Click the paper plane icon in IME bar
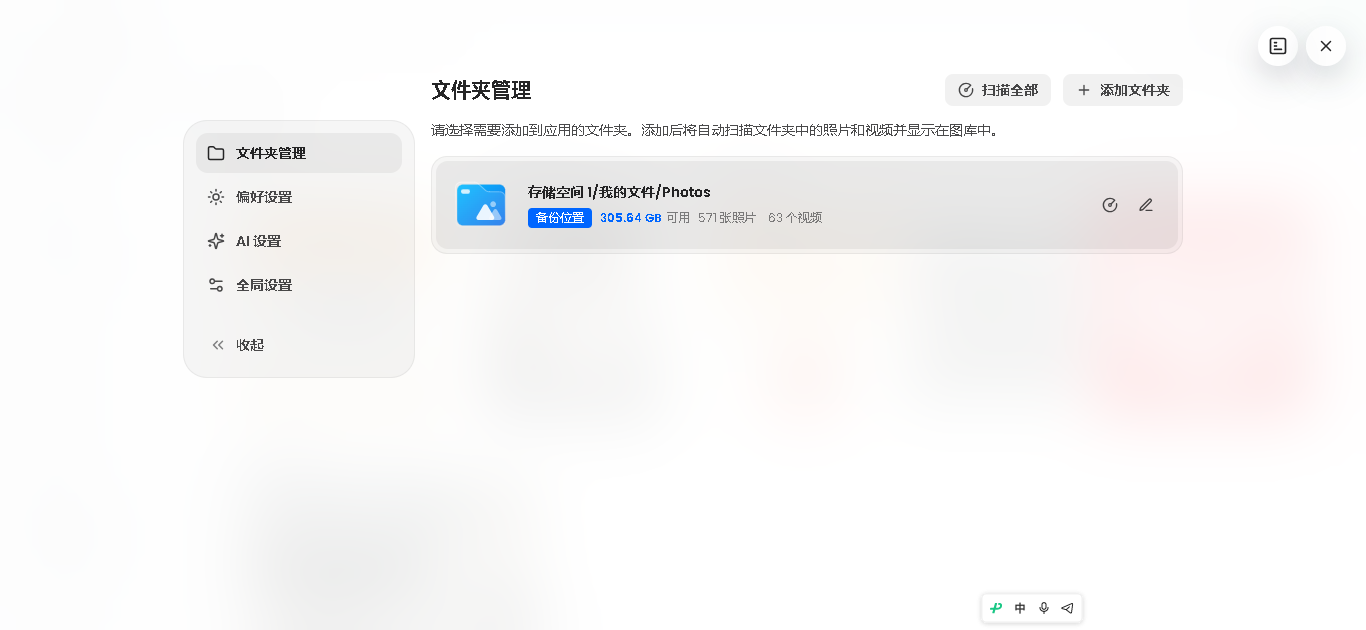 coord(1067,608)
